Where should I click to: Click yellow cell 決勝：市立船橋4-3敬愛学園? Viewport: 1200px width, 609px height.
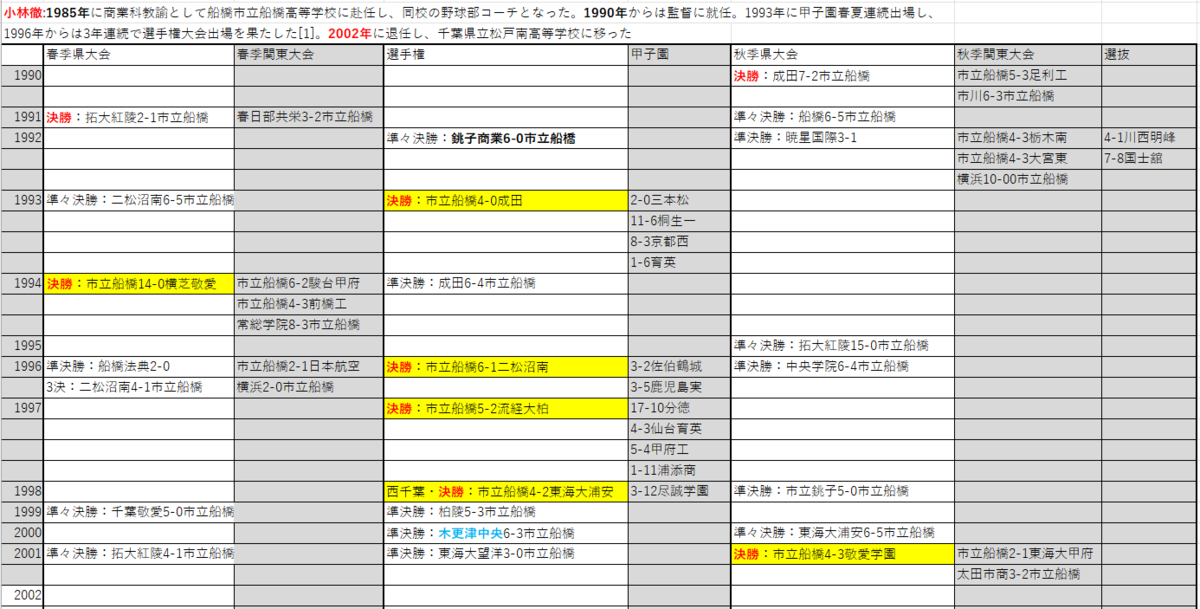[842, 554]
